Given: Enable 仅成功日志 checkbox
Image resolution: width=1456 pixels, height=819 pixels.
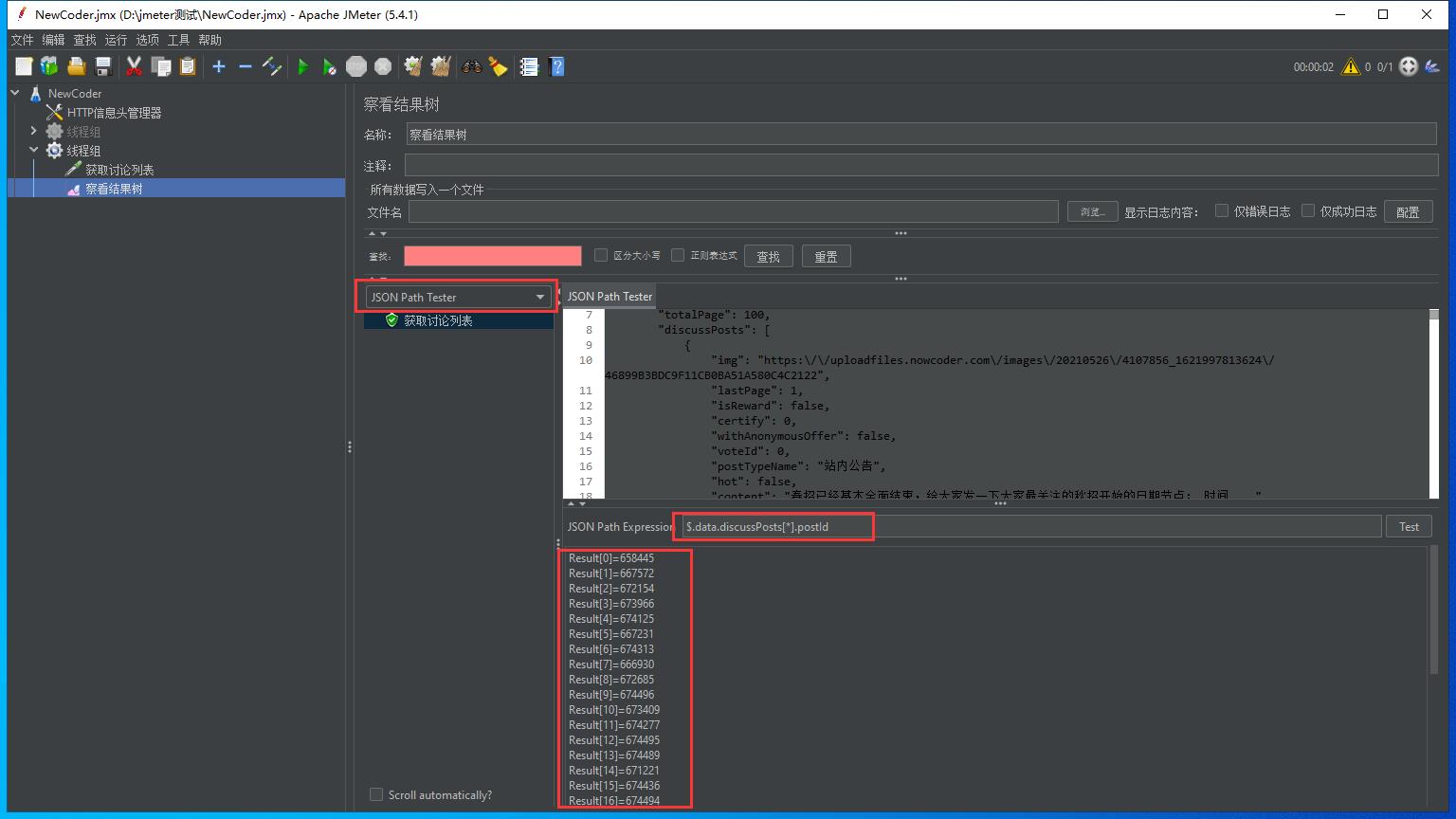Looking at the screenshot, I should (x=1308, y=210).
